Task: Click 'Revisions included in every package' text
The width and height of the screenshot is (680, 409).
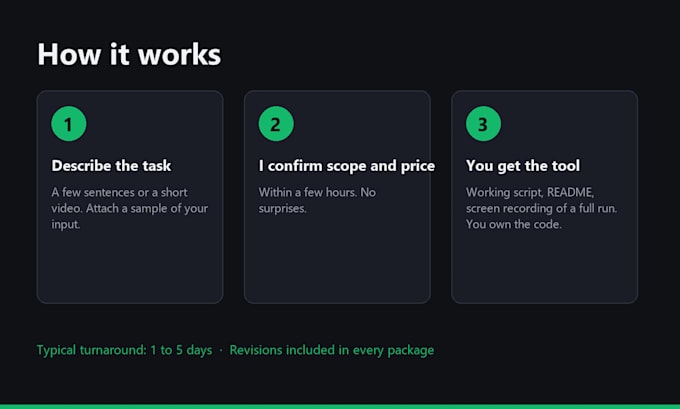Action: point(332,350)
